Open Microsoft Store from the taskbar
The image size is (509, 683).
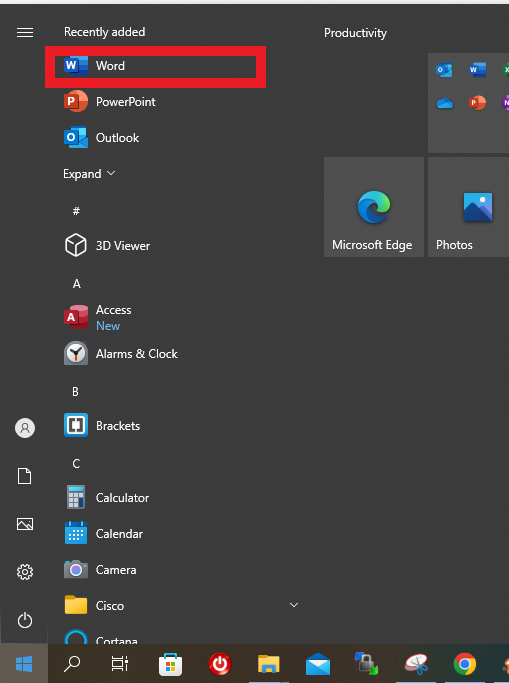point(170,664)
